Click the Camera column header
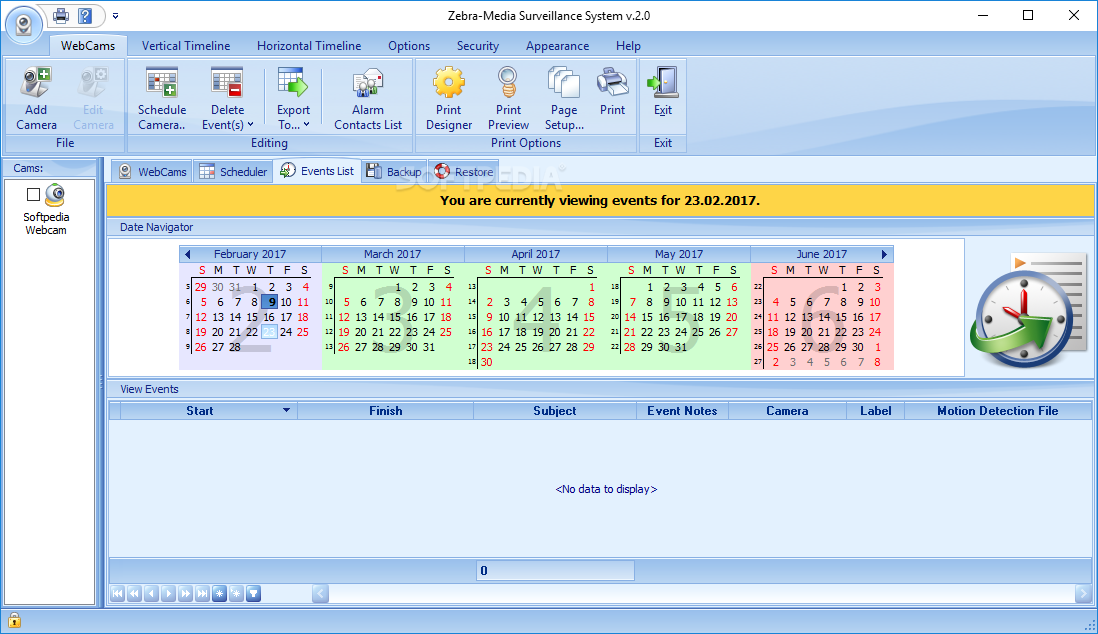The image size is (1098, 634). click(787, 411)
